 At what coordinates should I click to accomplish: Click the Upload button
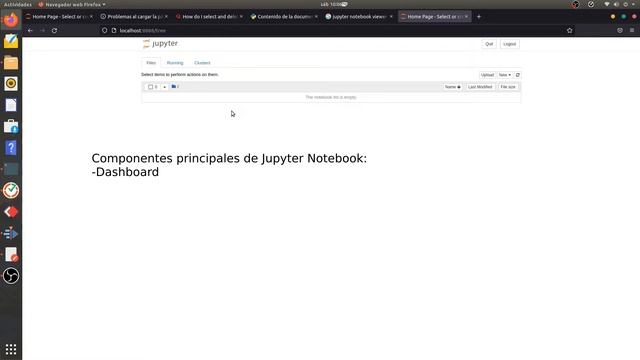point(487,75)
